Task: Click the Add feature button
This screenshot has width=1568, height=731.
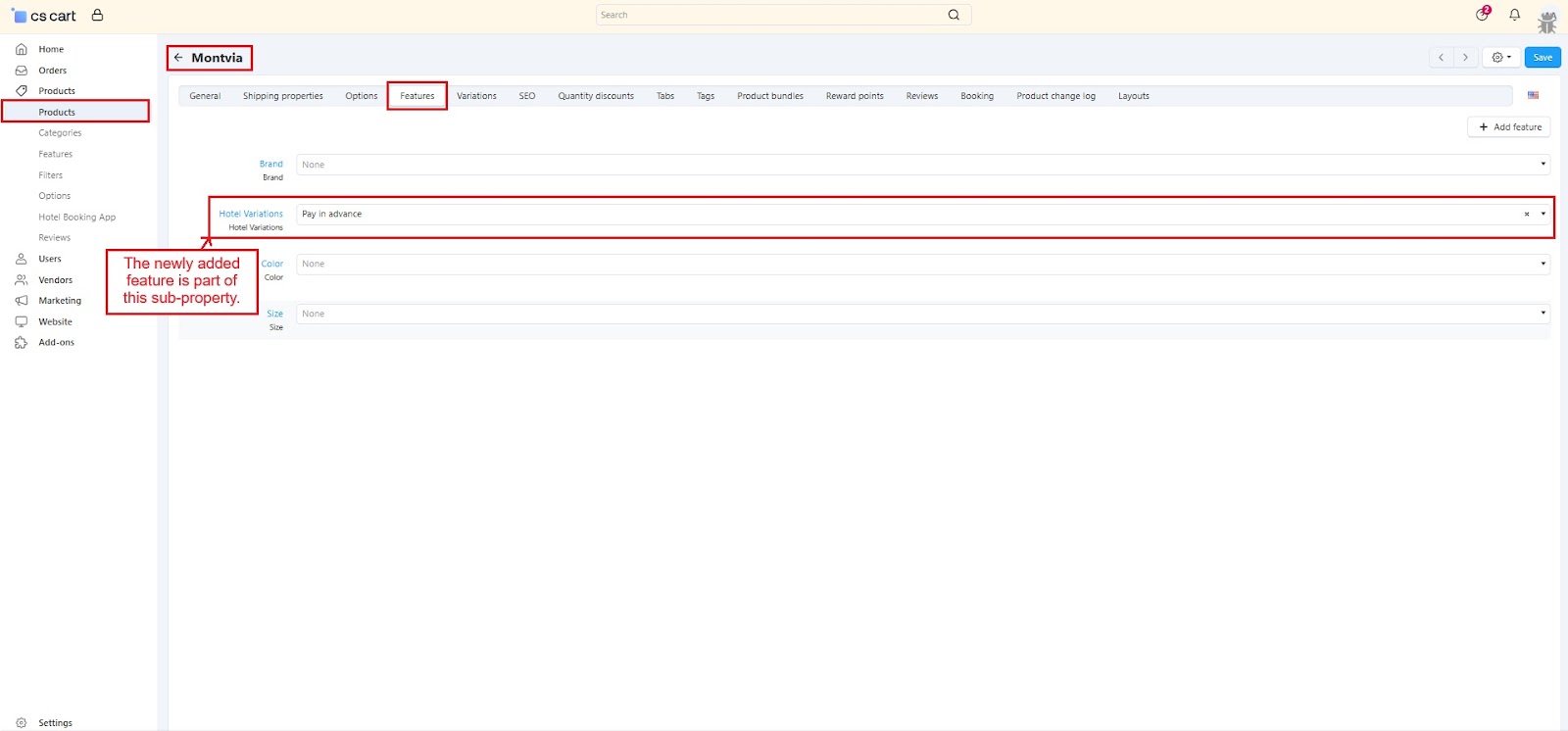Action: [x=1510, y=127]
